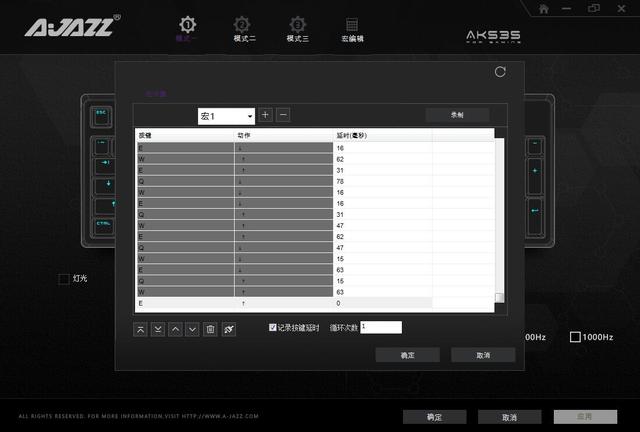The image size is (640, 432).
Task: Delete selected rows with trash icon
Action: [210, 329]
